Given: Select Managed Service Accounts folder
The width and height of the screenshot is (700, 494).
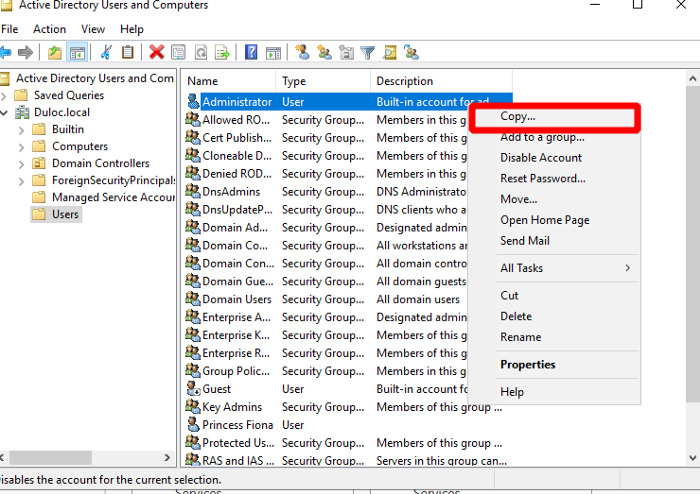Looking at the screenshot, I should [x=103, y=197].
